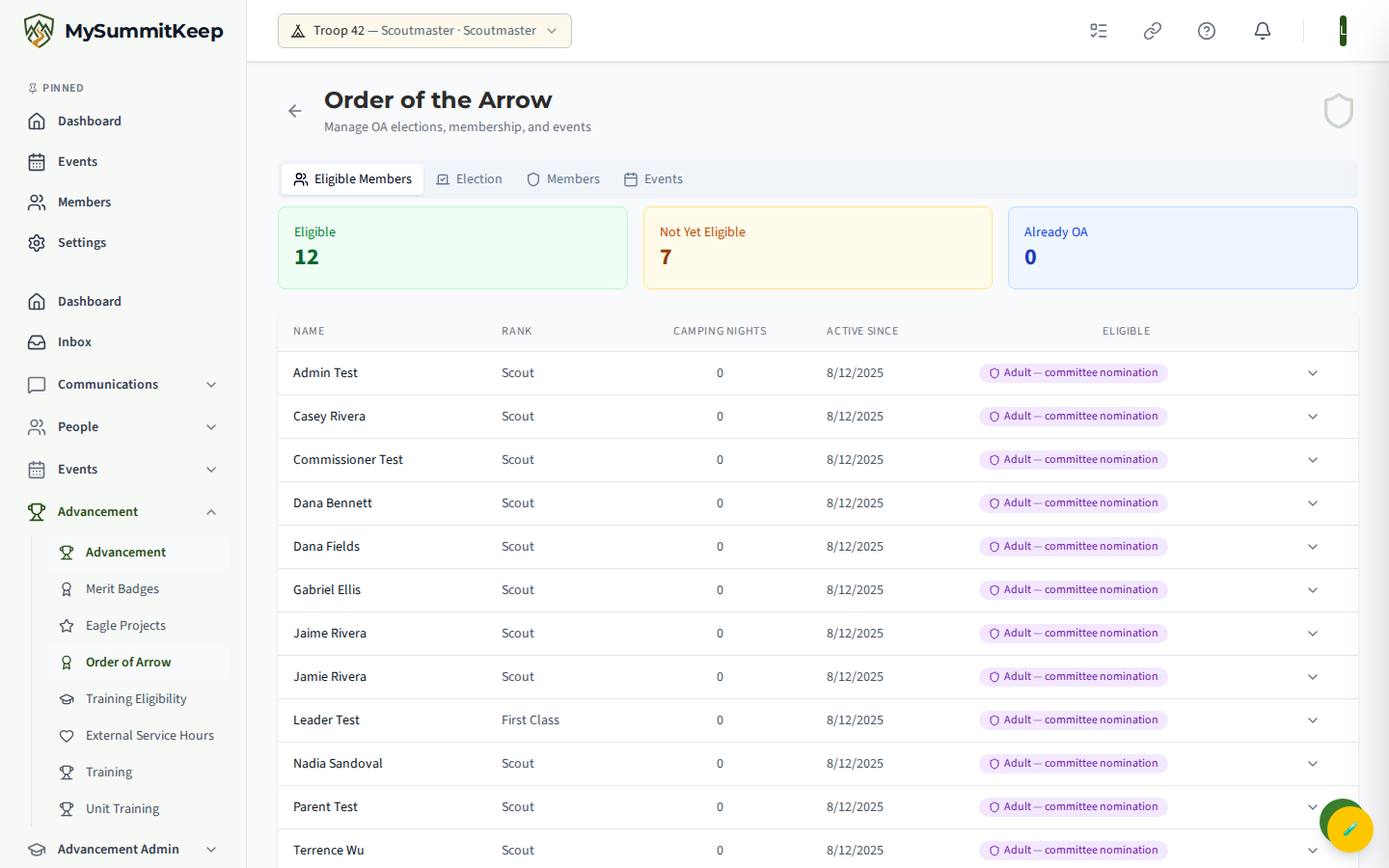Open the lower Dashboard sidebar item

[x=123, y=301]
